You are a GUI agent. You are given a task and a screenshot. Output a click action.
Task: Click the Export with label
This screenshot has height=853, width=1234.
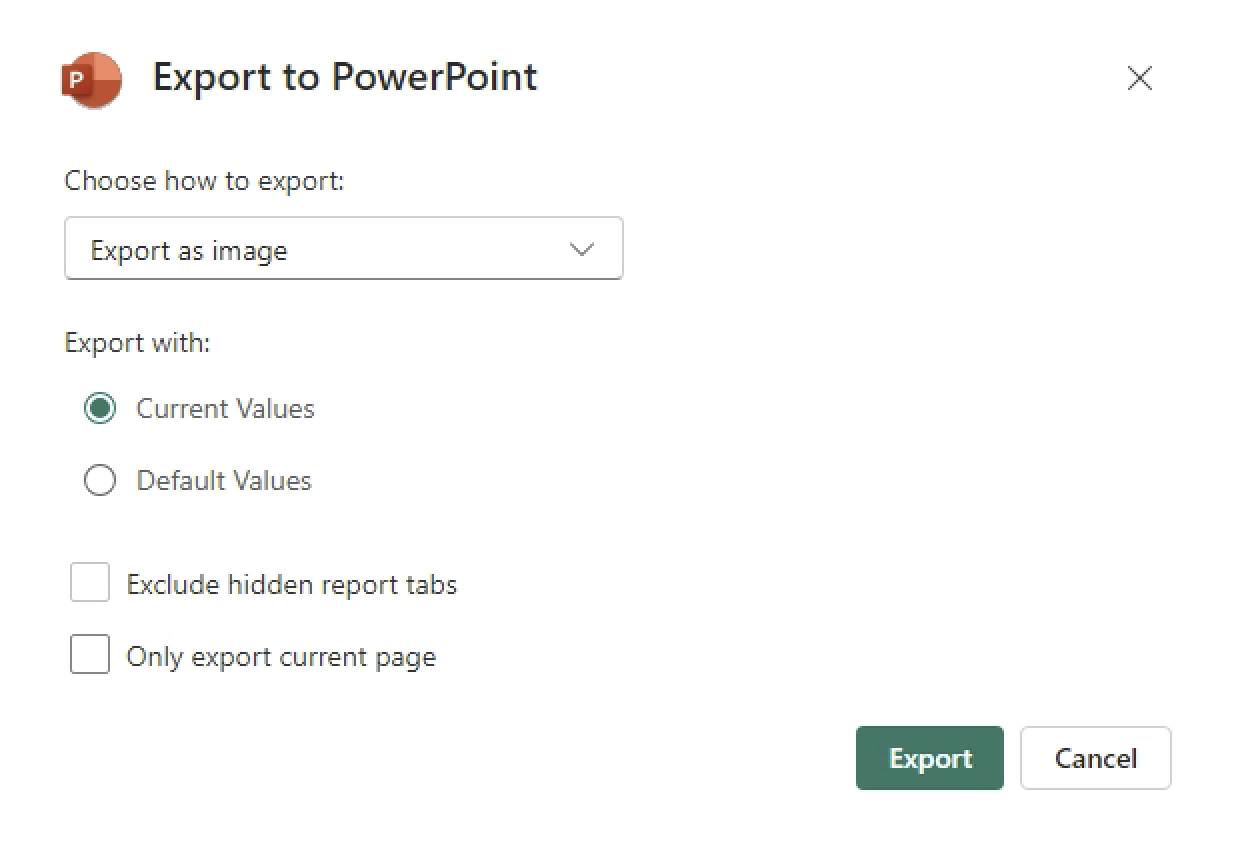[137, 342]
